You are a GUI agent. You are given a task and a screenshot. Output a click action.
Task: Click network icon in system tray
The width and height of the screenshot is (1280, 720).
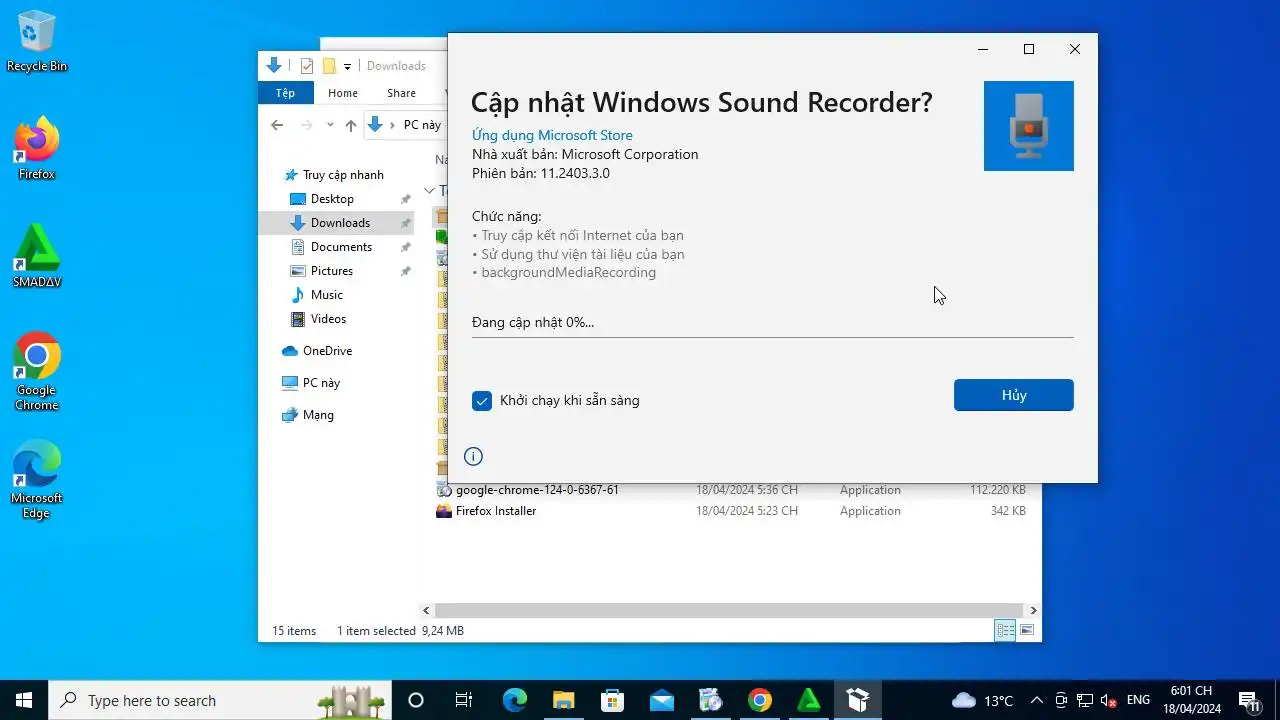pyautogui.click(x=1084, y=700)
